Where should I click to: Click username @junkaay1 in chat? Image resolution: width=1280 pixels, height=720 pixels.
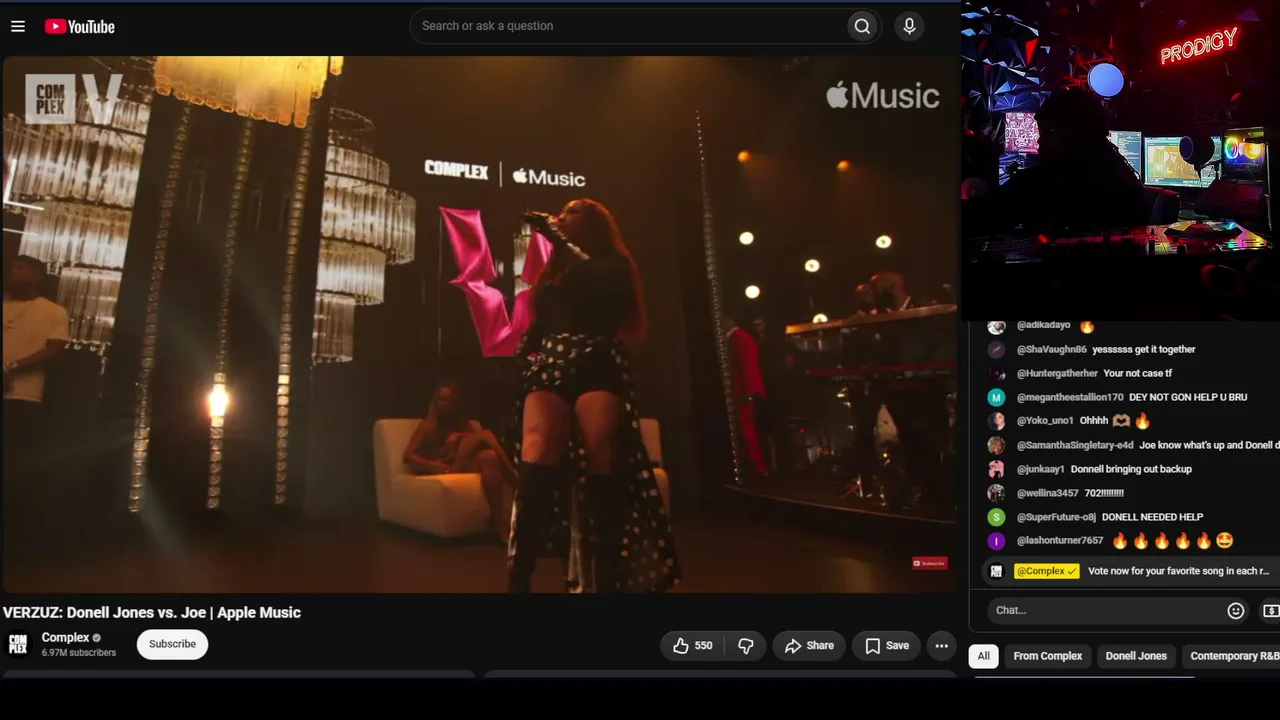[1041, 469]
